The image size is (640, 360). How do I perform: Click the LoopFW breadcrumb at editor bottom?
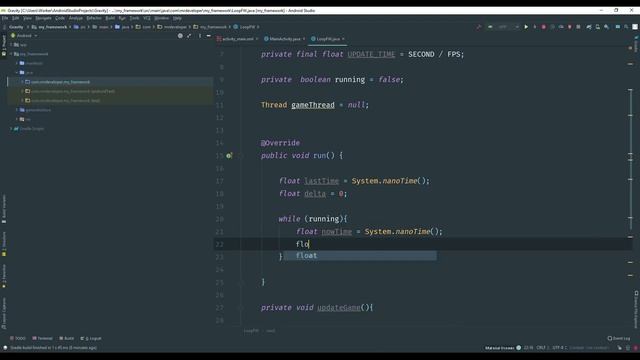pos(251,331)
